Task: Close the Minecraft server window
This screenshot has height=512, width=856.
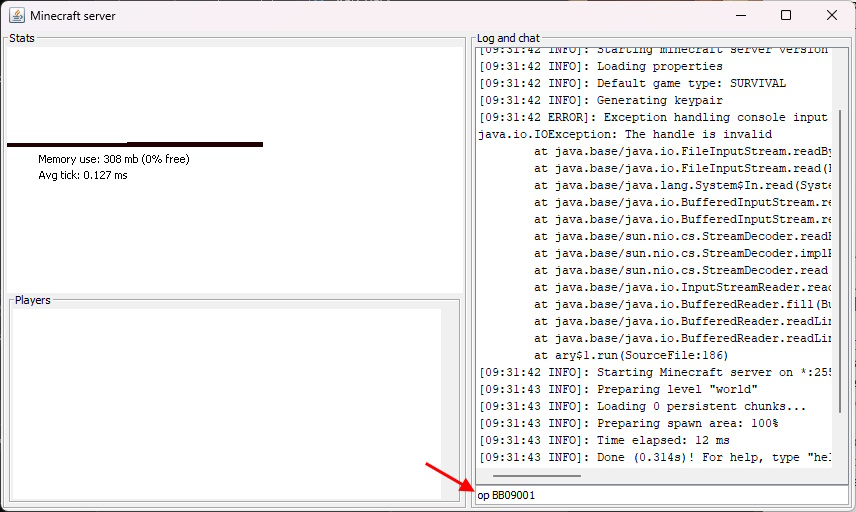Action: pos(832,16)
